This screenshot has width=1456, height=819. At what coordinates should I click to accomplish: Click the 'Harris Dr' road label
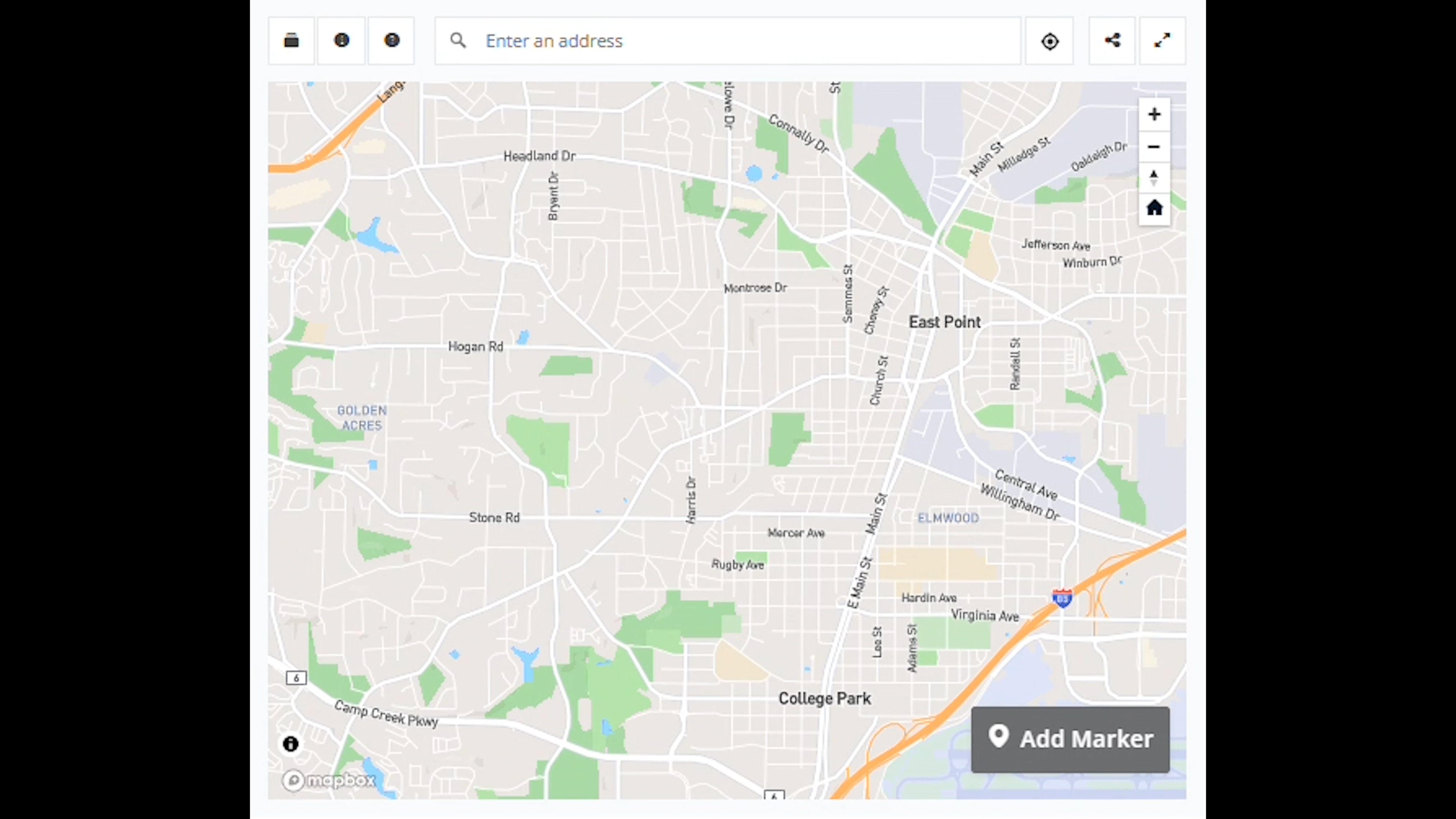691,500
